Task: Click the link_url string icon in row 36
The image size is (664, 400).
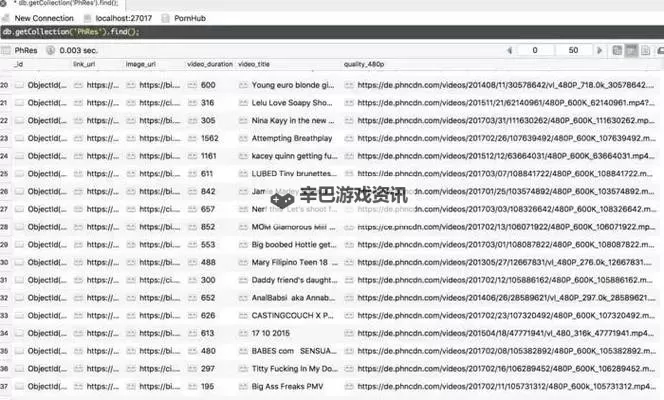Action: point(78,369)
